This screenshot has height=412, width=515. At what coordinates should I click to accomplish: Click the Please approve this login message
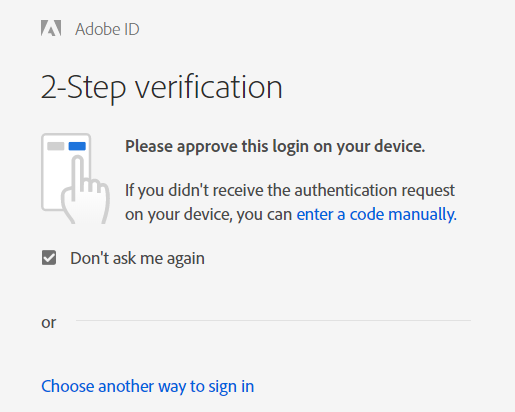(x=275, y=146)
